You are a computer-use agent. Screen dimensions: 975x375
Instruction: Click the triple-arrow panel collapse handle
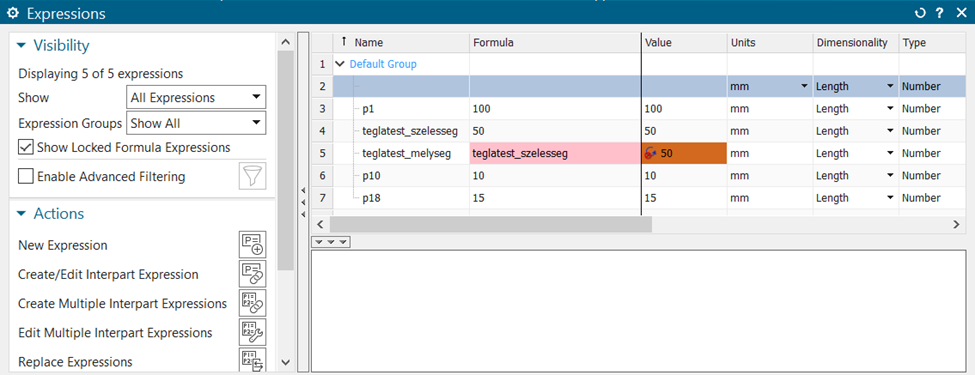coord(303,202)
